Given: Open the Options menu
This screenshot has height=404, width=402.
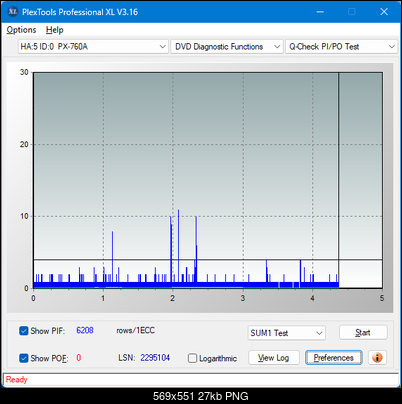Looking at the screenshot, I should (x=21, y=30).
